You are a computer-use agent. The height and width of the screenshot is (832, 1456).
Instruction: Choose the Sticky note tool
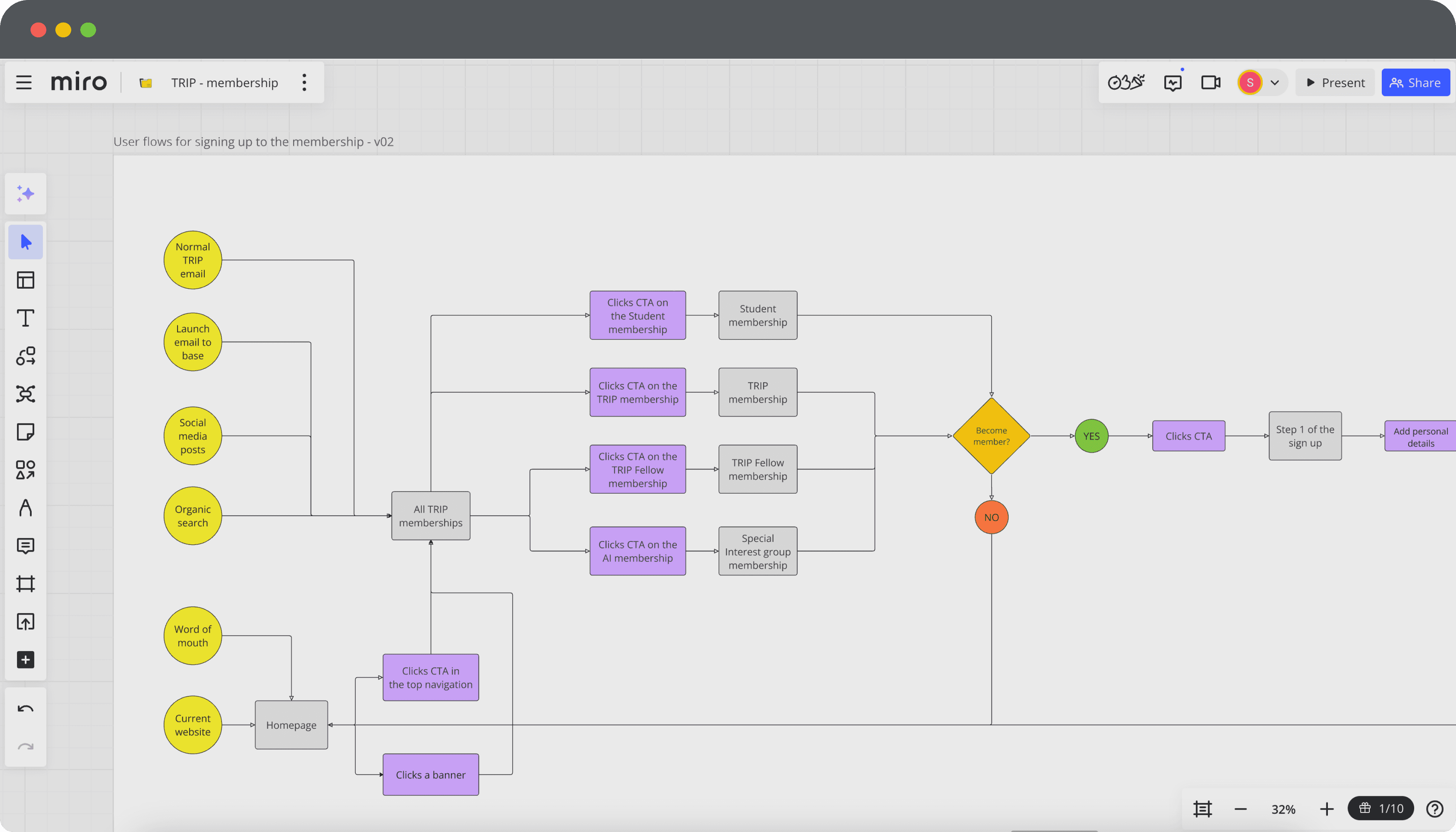point(25,432)
